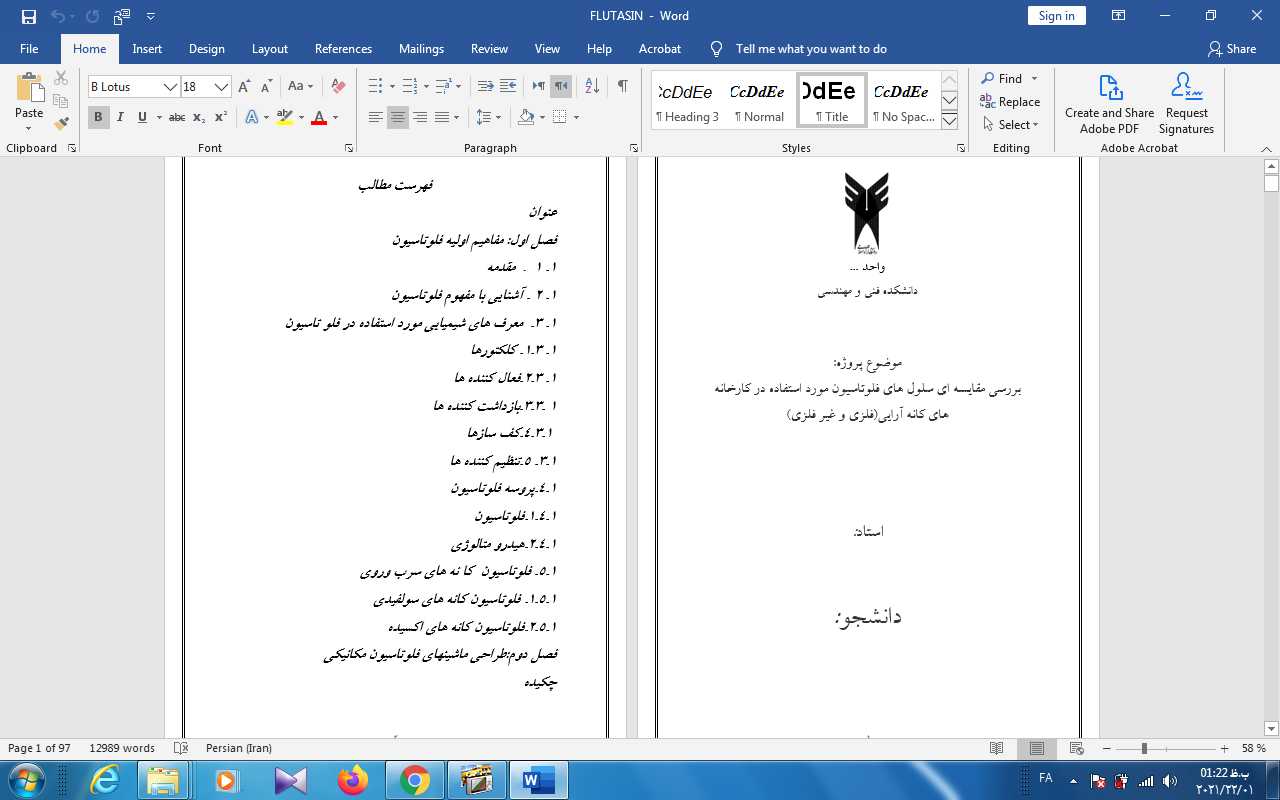The height and width of the screenshot is (800, 1280).
Task: Save the document with Save icon
Action: pos(28,16)
